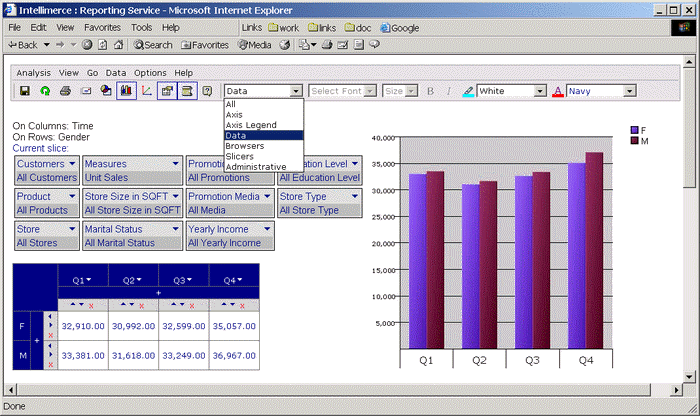Screen dimensions: 700x416
Task: Expand the Store Type slicer dropdown
Action: pos(355,196)
